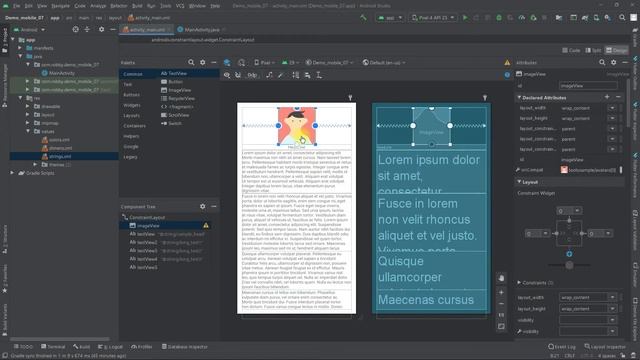Open the Event Log

tap(562, 347)
